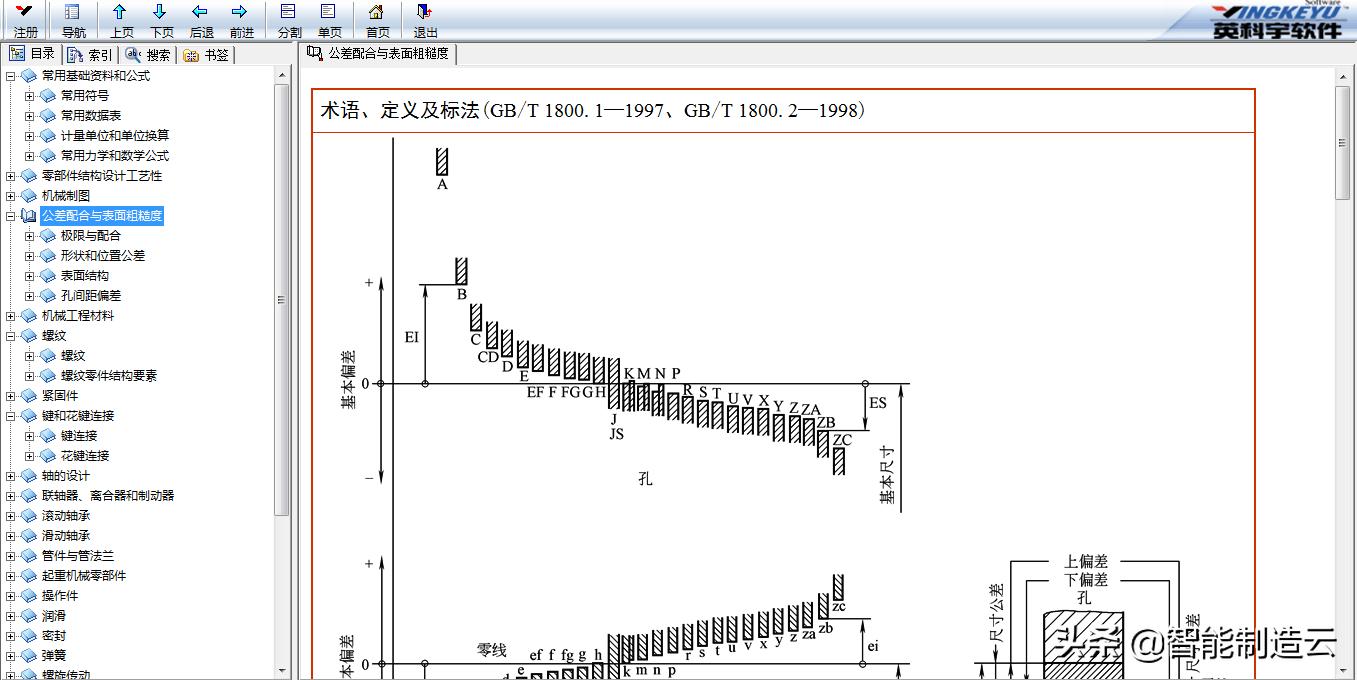Click the book icon beside 紧固件
The width and height of the screenshot is (1357, 680).
[x=28, y=396]
